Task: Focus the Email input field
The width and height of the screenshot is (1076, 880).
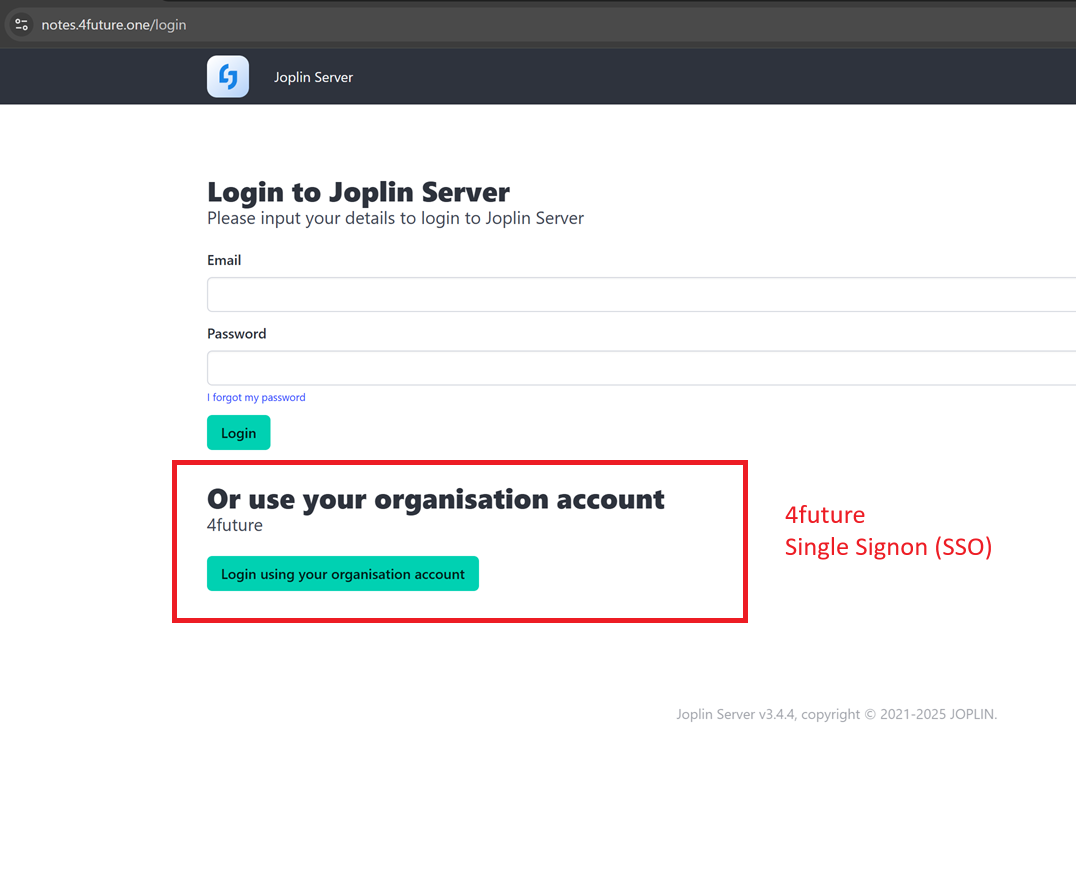Action: click(640, 295)
